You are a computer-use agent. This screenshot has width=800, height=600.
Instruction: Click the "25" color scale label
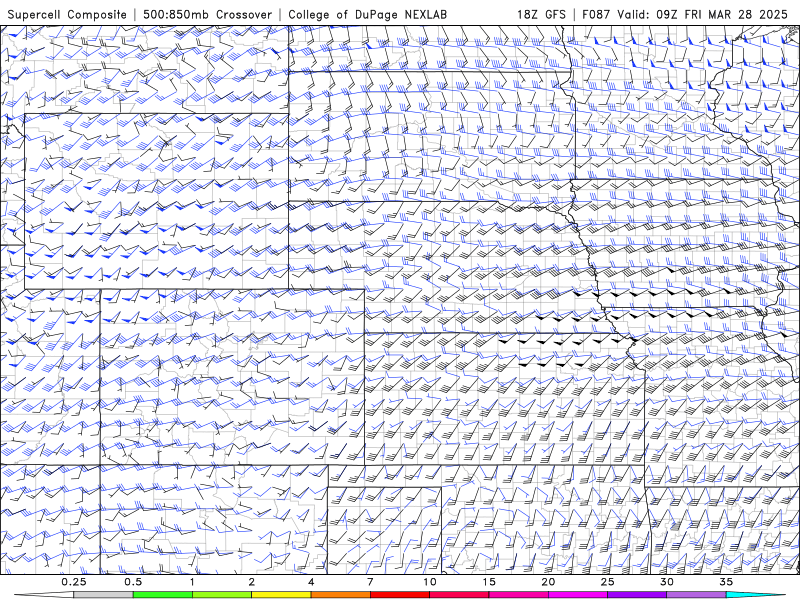coord(607,582)
